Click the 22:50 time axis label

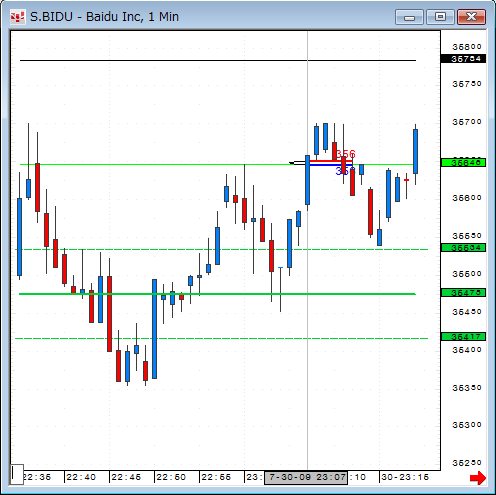point(171,477)
